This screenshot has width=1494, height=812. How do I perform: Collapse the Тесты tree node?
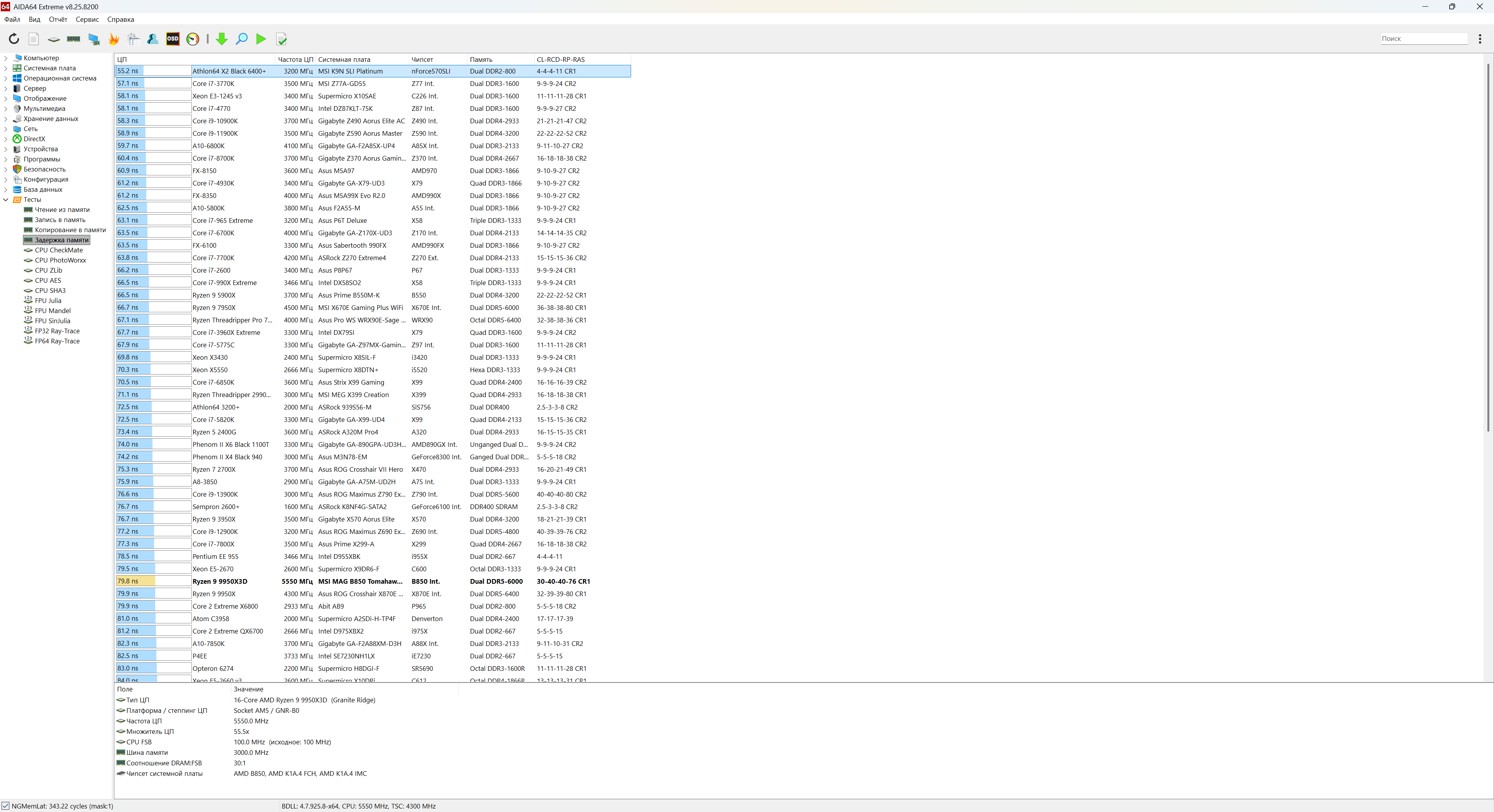pos(6,199)
